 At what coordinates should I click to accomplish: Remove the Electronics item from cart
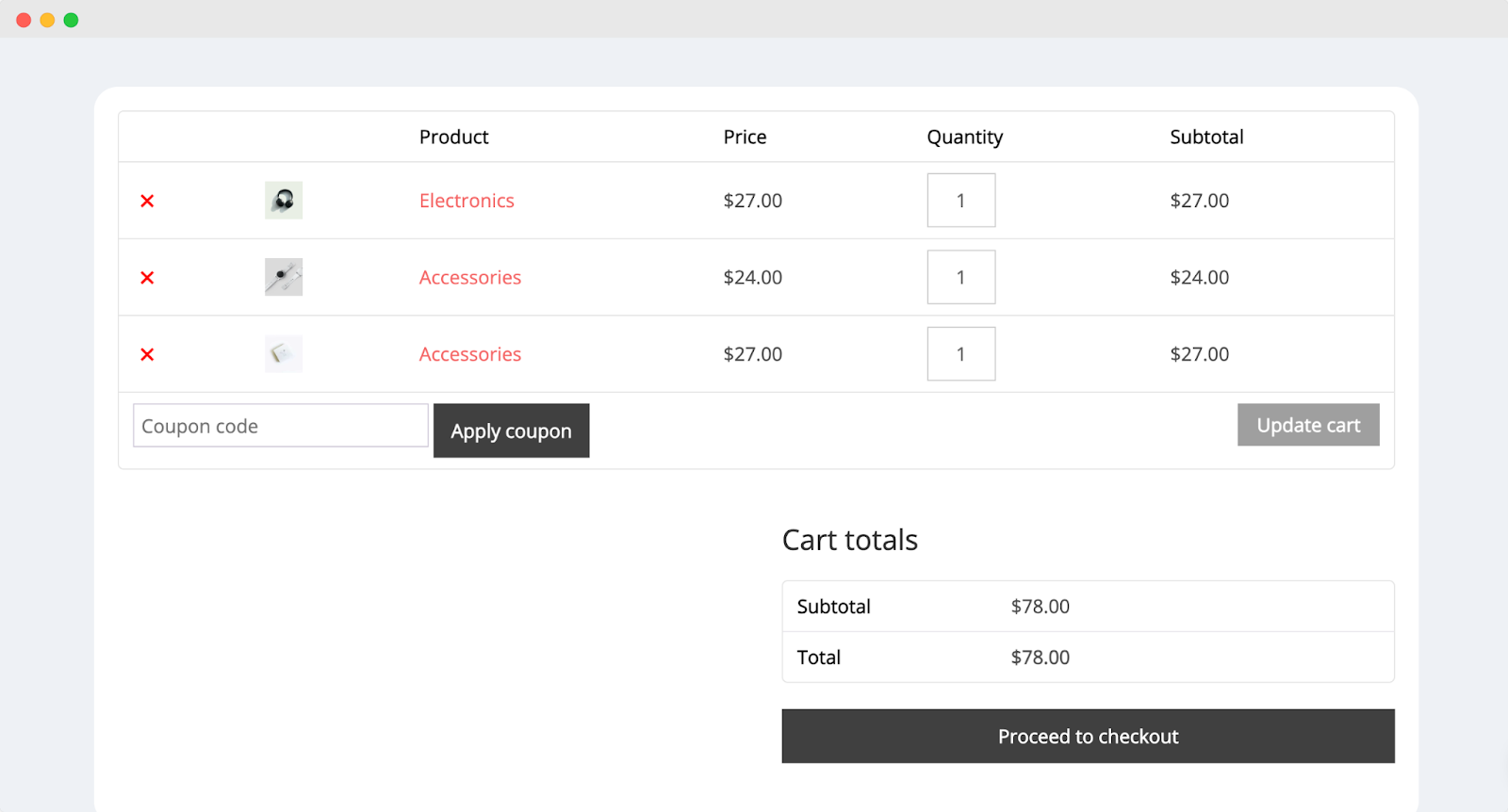[147, 201]
